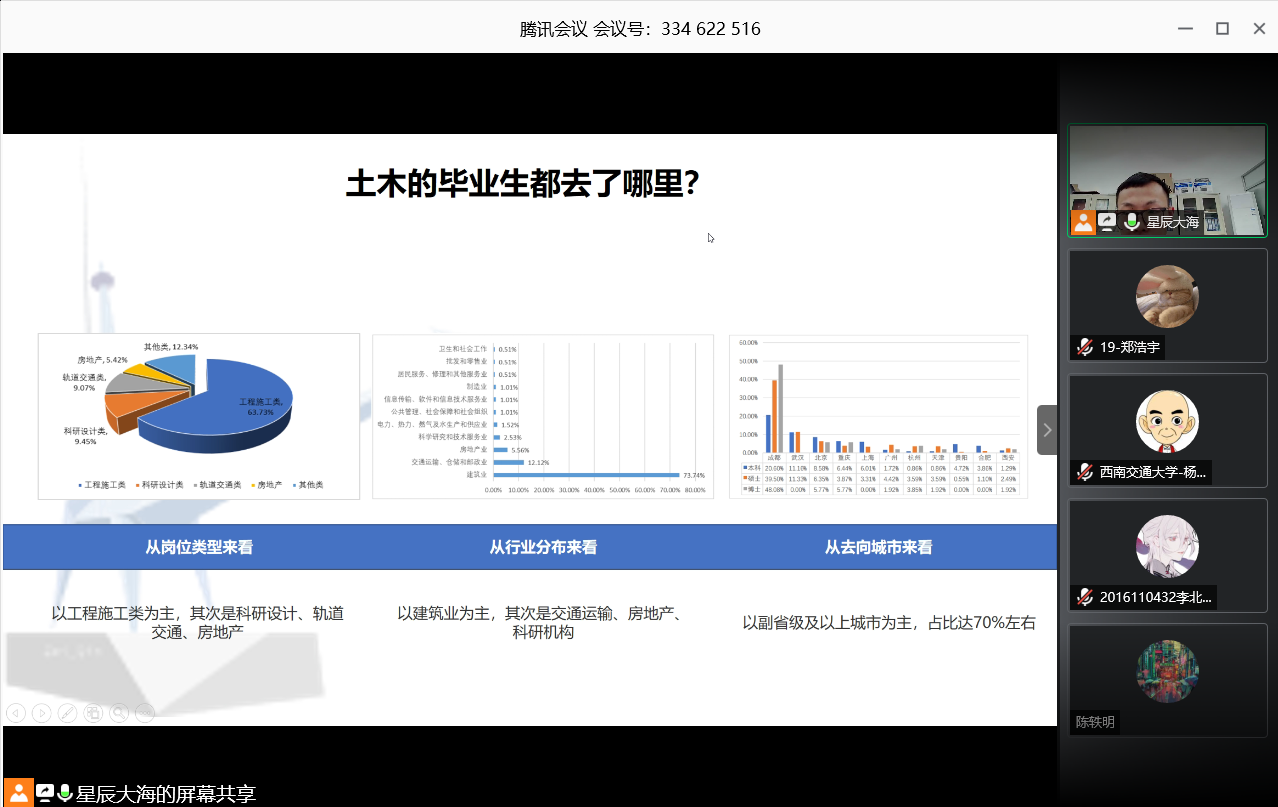This screenshot has height=807, width=1278.
Task: Click the 2016110432李北 participant avatar
Action: pos(1167,547)
